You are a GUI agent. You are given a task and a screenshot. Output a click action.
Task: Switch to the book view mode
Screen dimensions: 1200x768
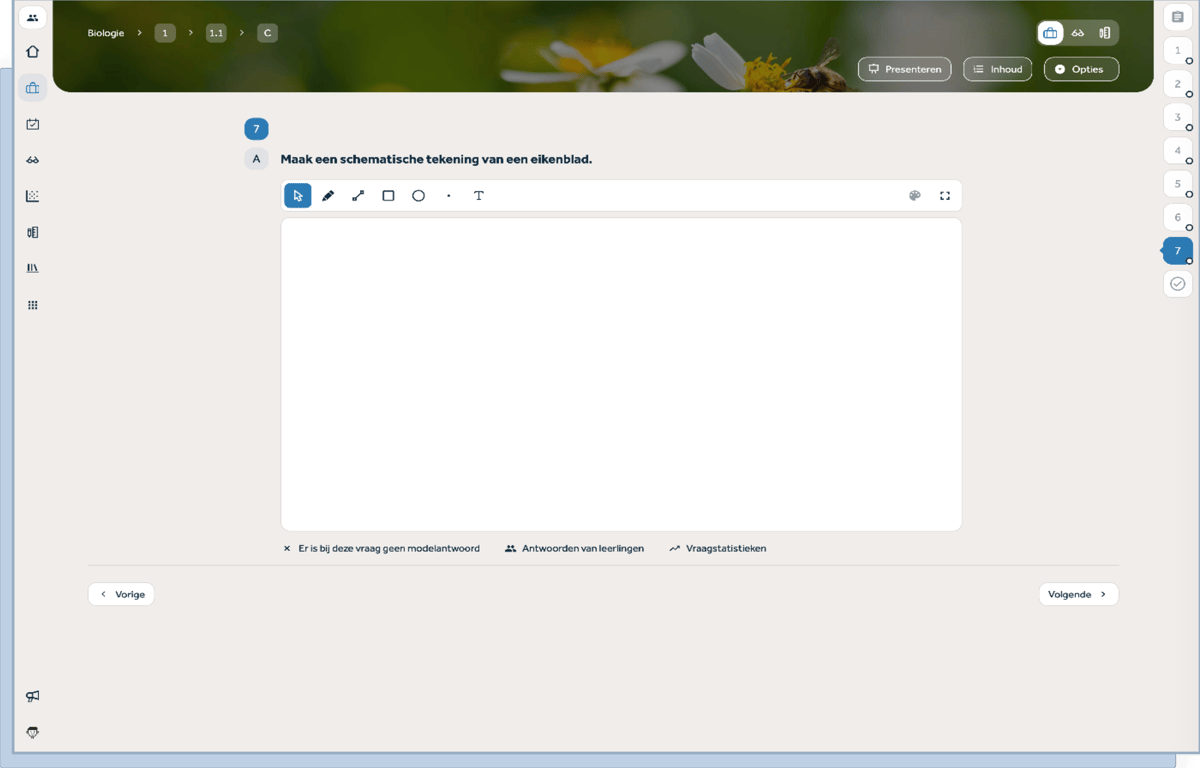(x=1105, y=33)
